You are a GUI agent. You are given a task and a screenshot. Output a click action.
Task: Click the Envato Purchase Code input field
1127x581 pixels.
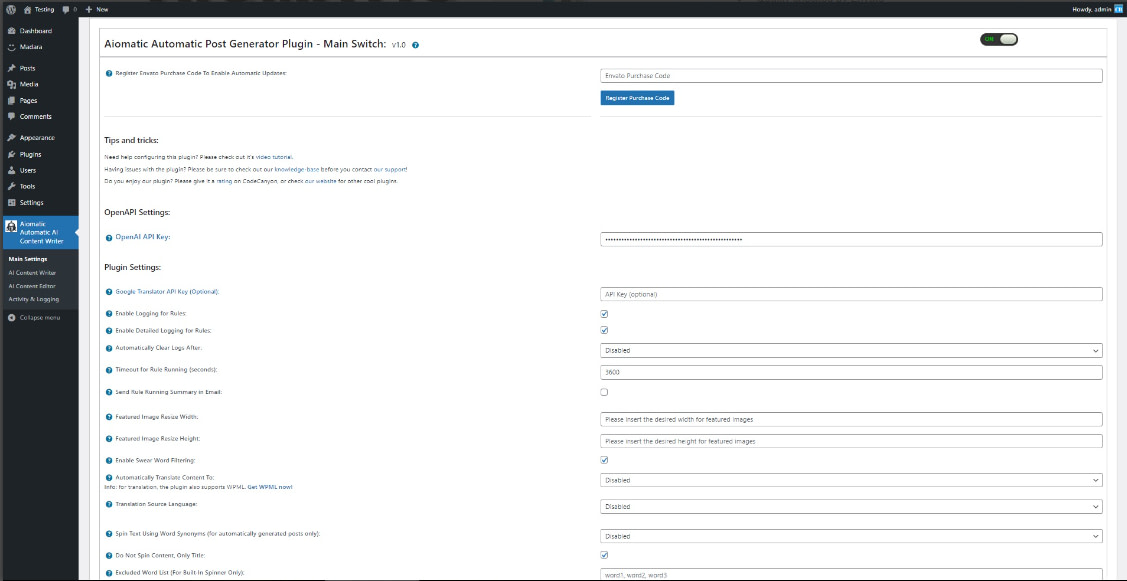click(x=851, y=76)
